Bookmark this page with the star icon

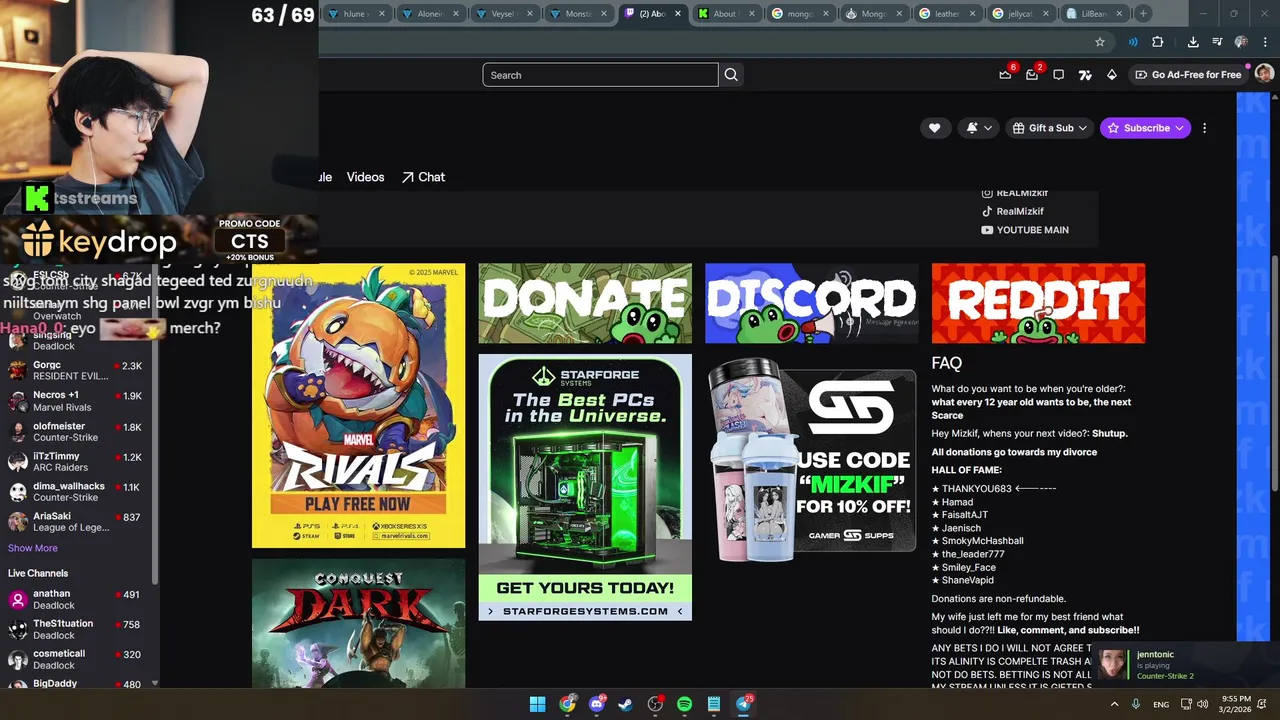point(1100,42)
